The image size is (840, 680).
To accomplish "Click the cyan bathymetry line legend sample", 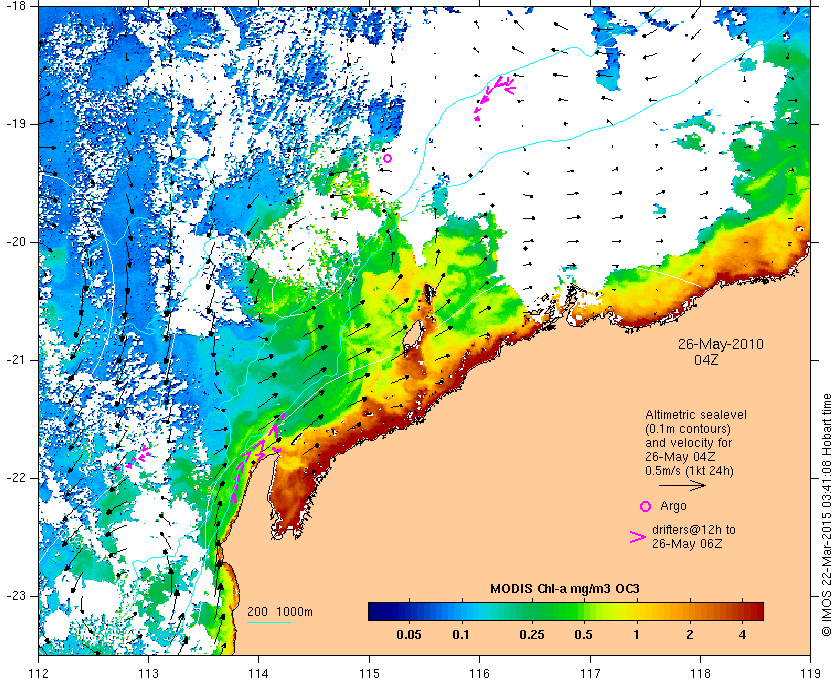I will tap(268, 623).
